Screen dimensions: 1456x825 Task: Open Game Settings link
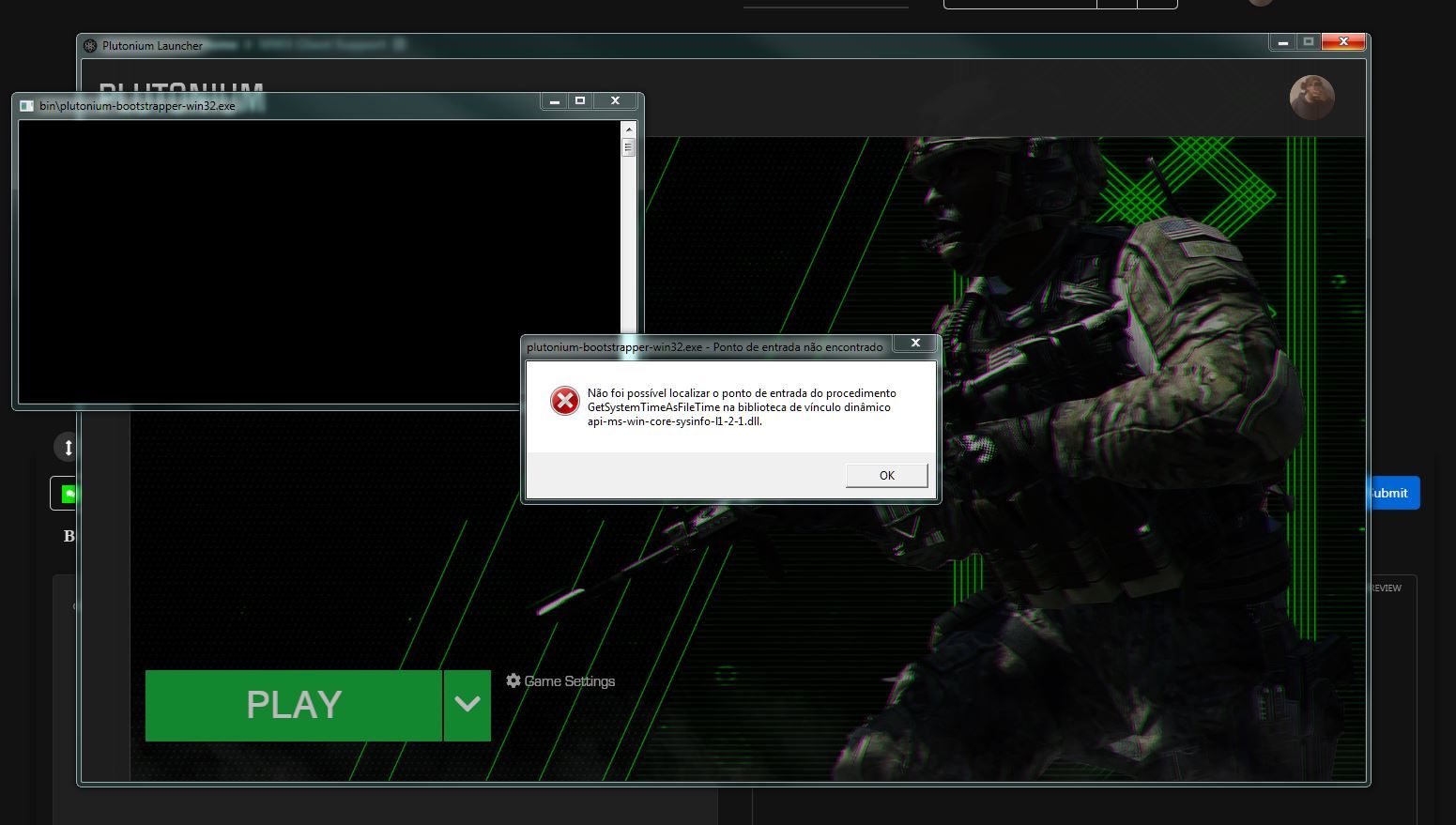pos(569,681)
